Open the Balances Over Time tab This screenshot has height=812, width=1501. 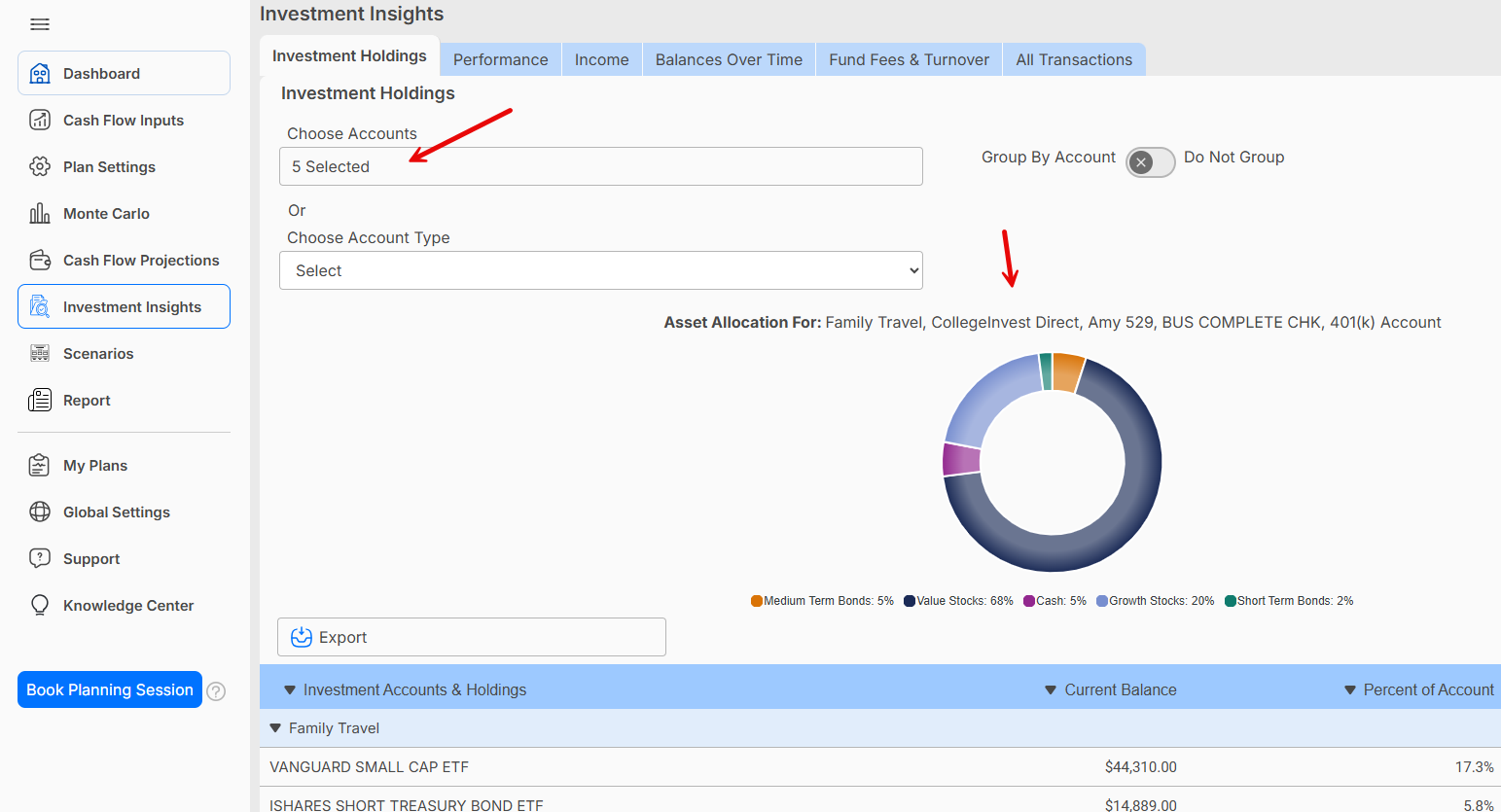(x=729, y=59)
